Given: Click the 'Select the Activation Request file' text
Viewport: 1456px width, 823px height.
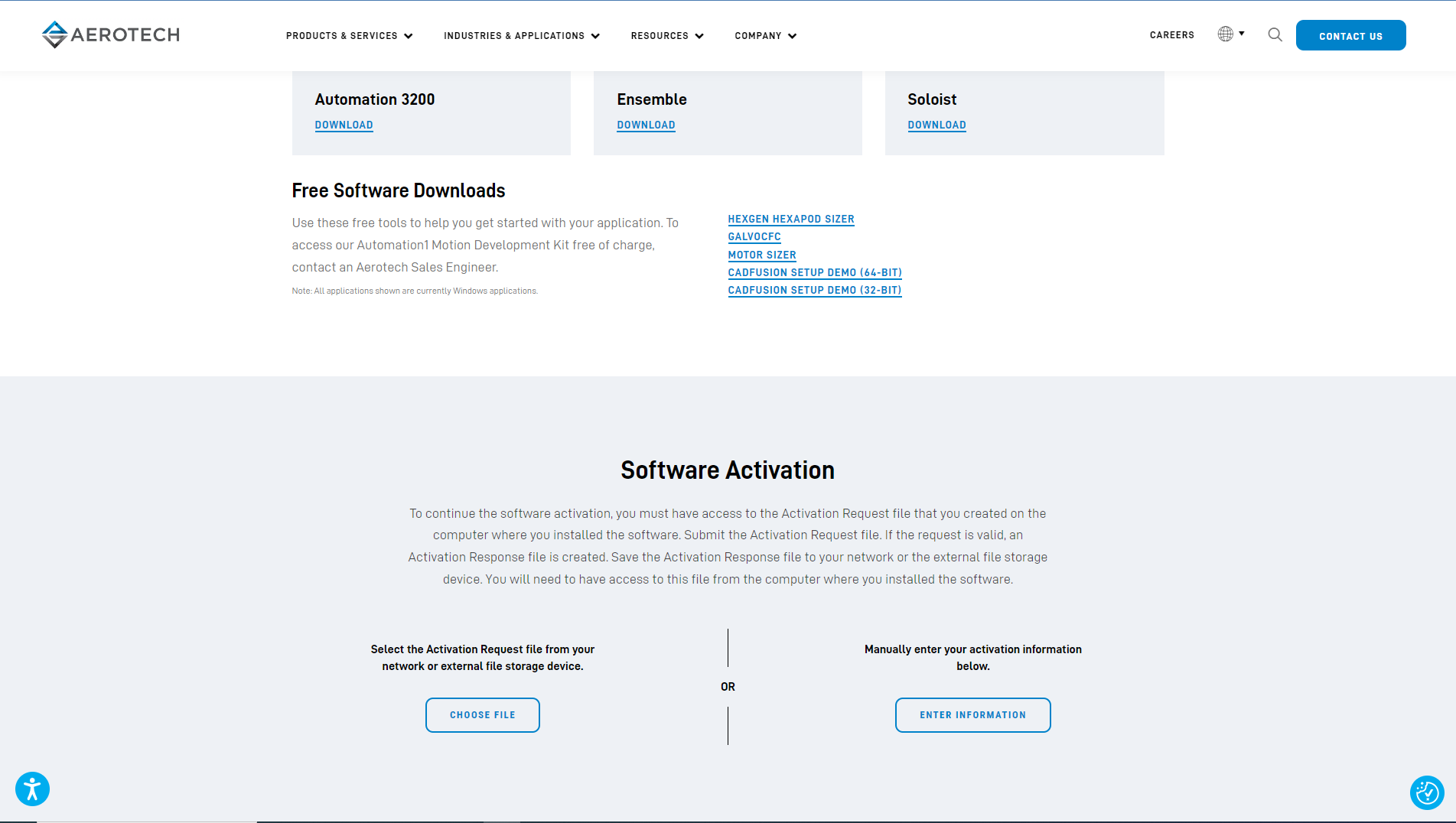Looking at the screenshot, I should 482,658.
